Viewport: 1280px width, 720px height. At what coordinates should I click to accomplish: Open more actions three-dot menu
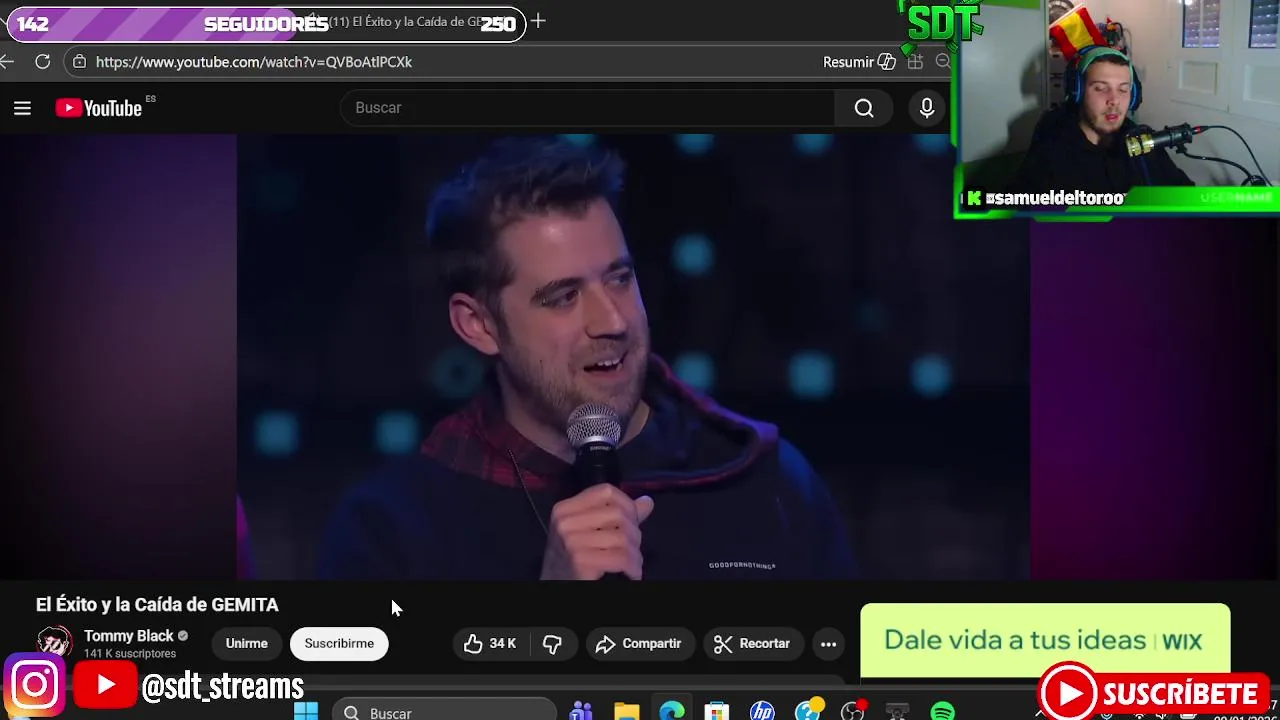(x=828, y=644)
